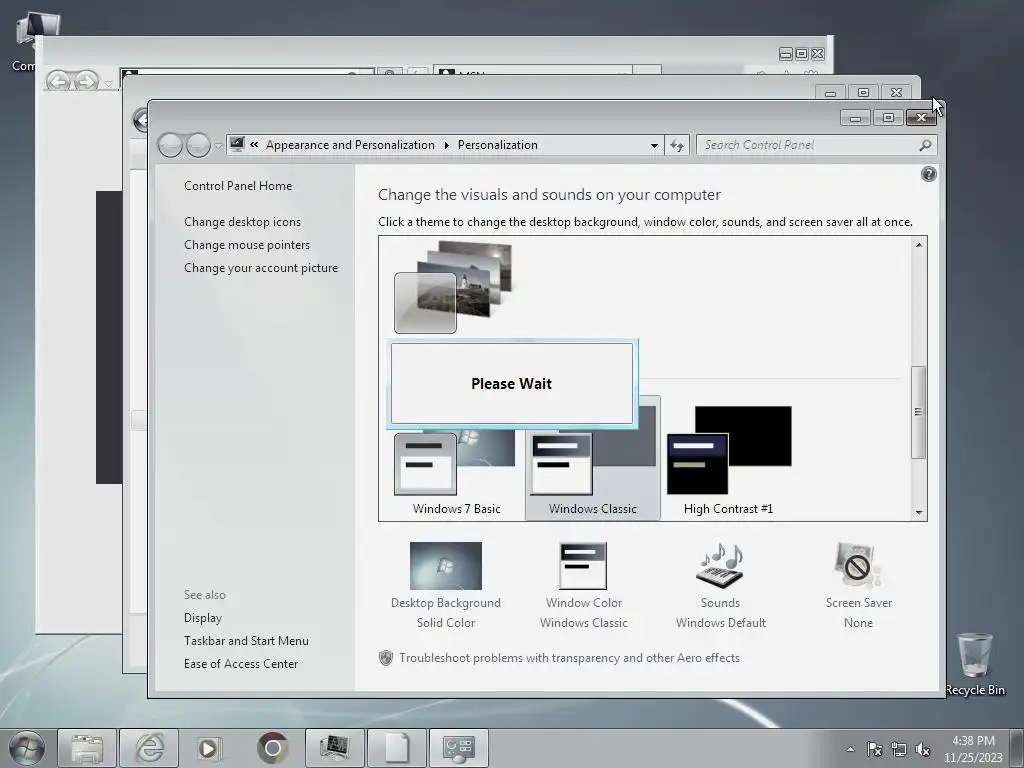
Task: Open Taskbar and Start Menu link
Action: click(x=246, y=641)
